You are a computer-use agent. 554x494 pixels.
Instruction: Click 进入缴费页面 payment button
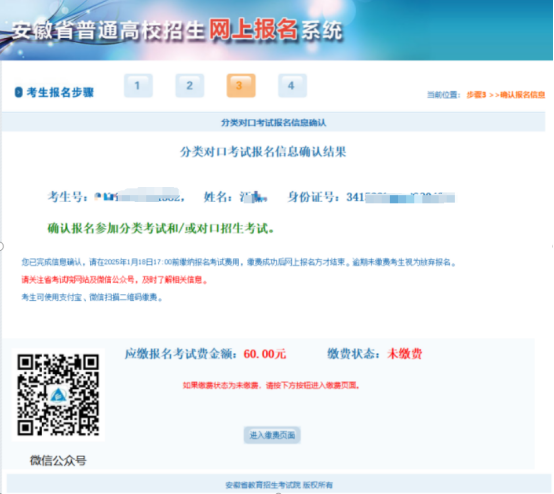coord(272,435)
